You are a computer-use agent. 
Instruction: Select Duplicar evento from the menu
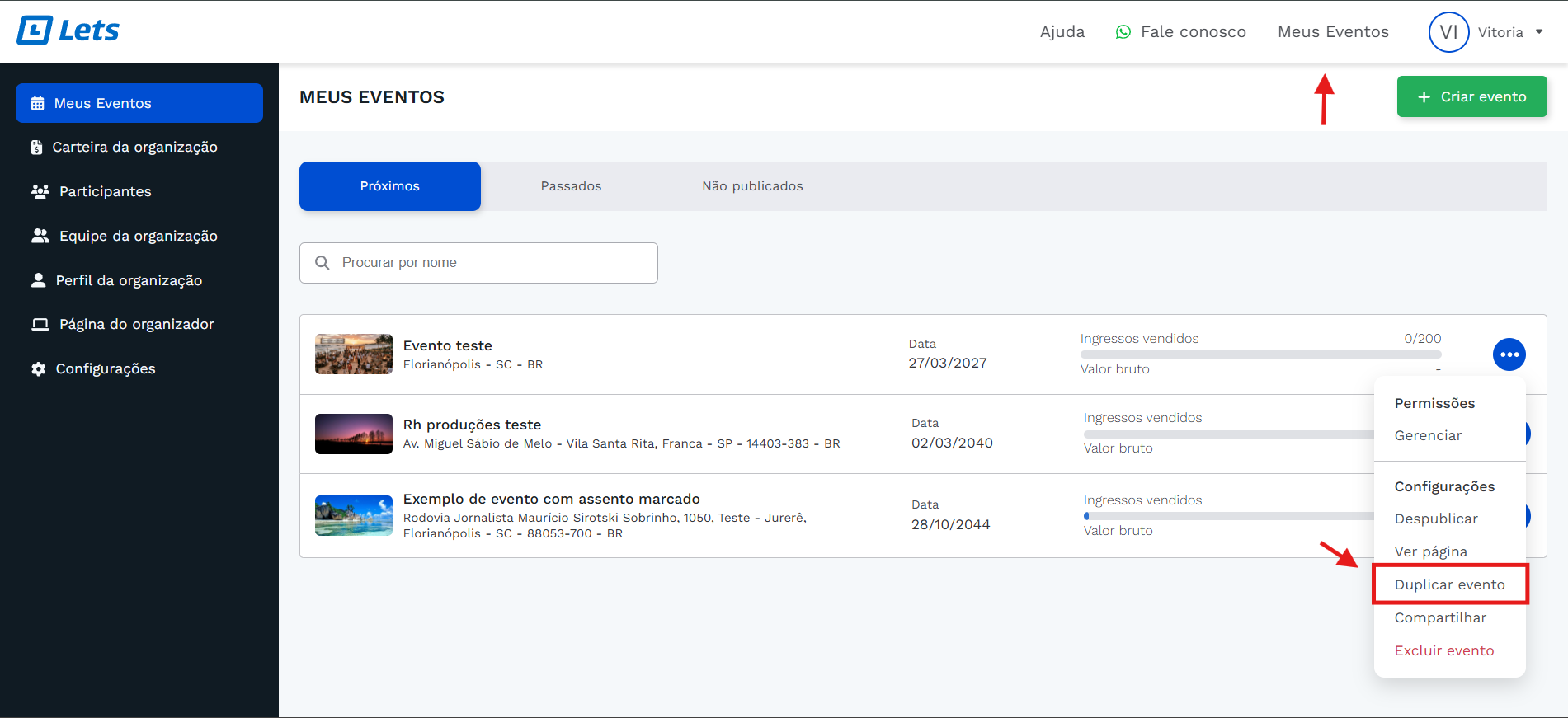pyautogui.click(x=1449, y=584)
